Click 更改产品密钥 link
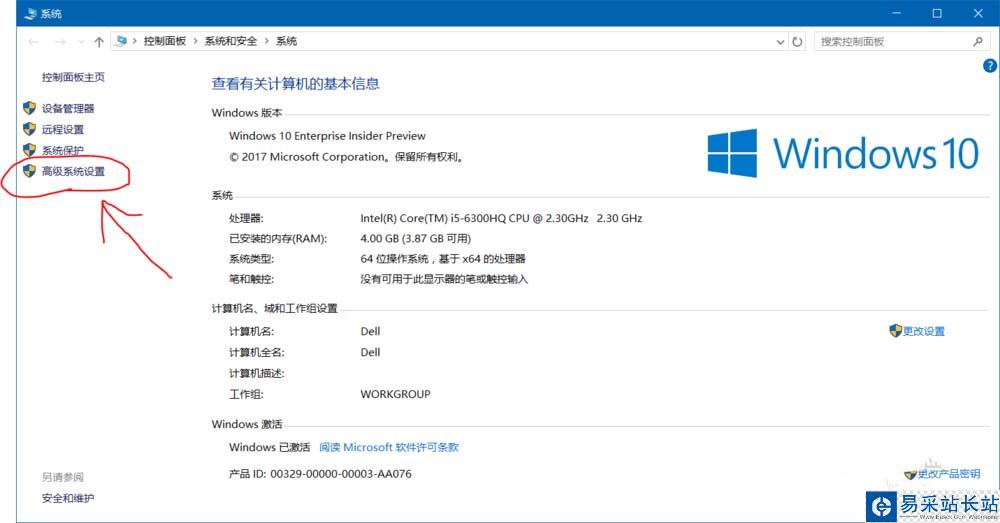 coord(949,474)
